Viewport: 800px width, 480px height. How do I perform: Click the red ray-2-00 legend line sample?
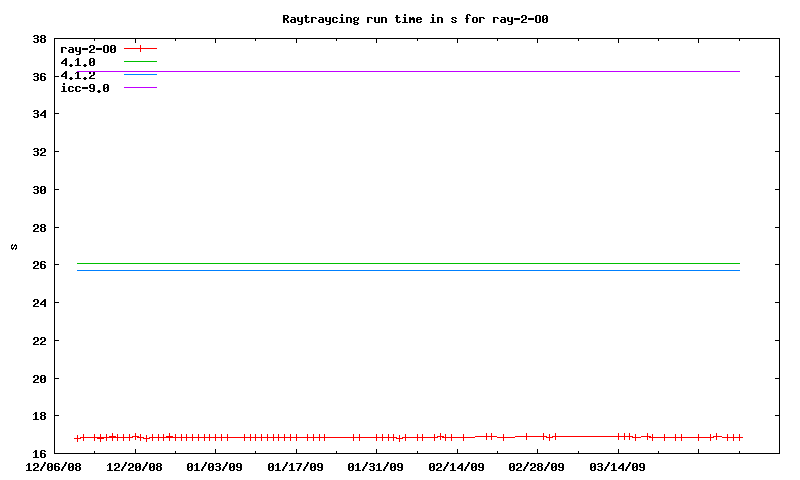(x=141, y=48)
